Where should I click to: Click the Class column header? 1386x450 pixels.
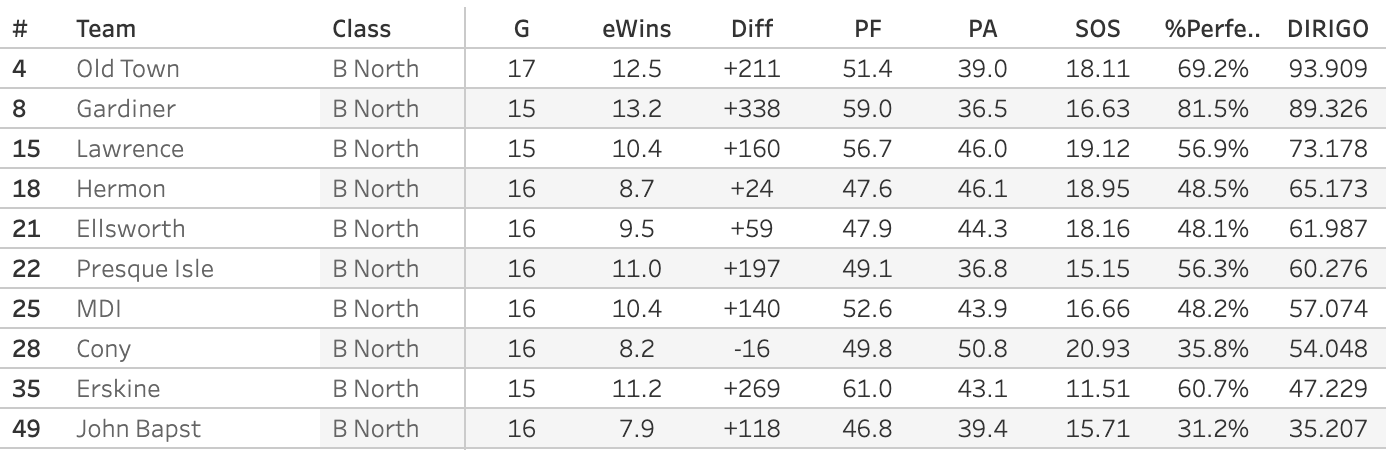pyautogui.click(x=362, y=29)
